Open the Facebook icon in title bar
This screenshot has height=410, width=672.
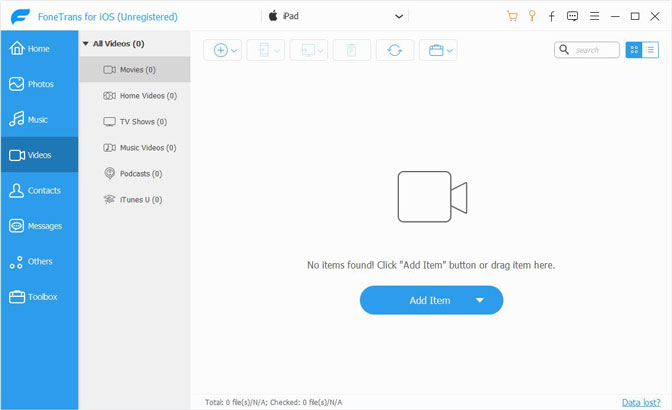552,16
